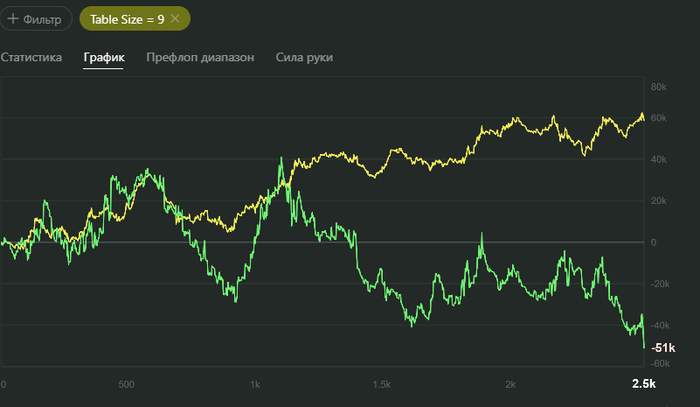This screenshot has width=700, height=407.
Task: Click the -20k y-axis label
Action: pyautogui.click(x=659, y=284)
